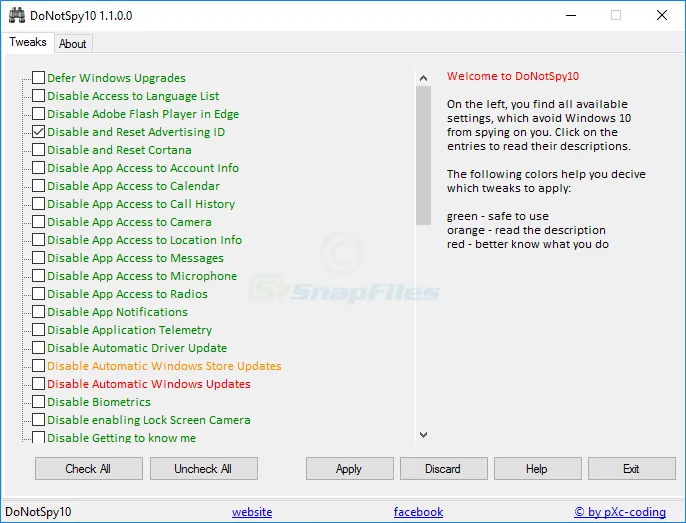This screenshot has height=523, width=686.
Task: Apply the selected tweaks
Action: coord(350,469)
